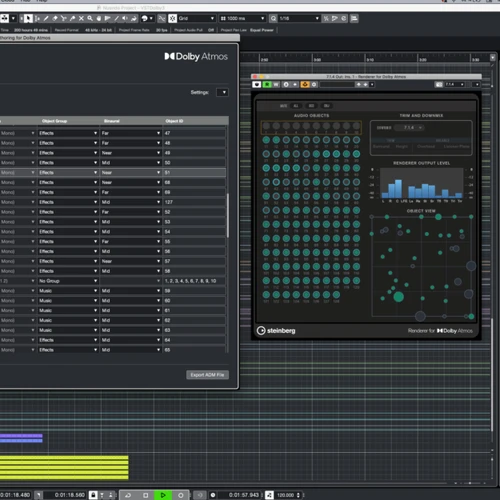Open the Settings dropdown in Dolby Atmos panel
Screen dimensions: 500x500
pos(222,92)
